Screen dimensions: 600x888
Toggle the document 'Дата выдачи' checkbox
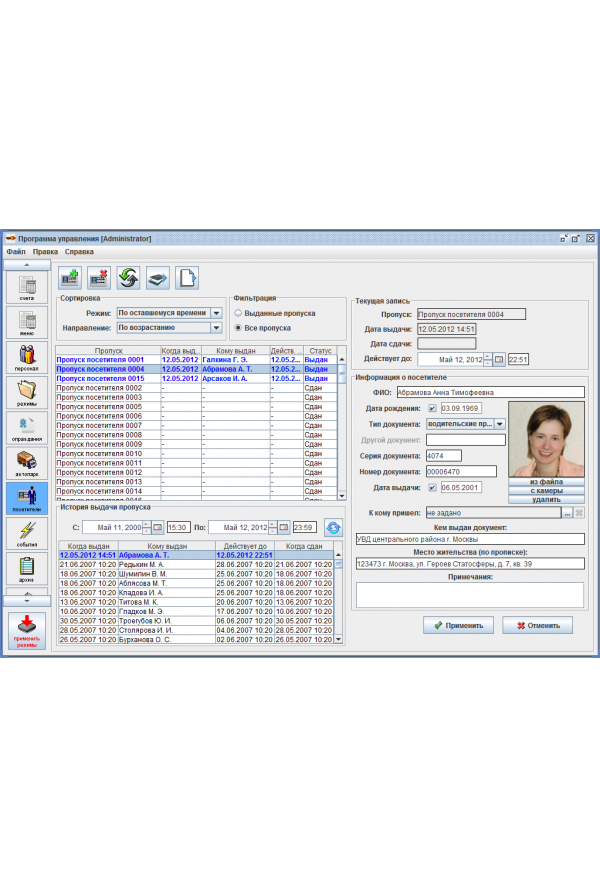coord(432,487)
